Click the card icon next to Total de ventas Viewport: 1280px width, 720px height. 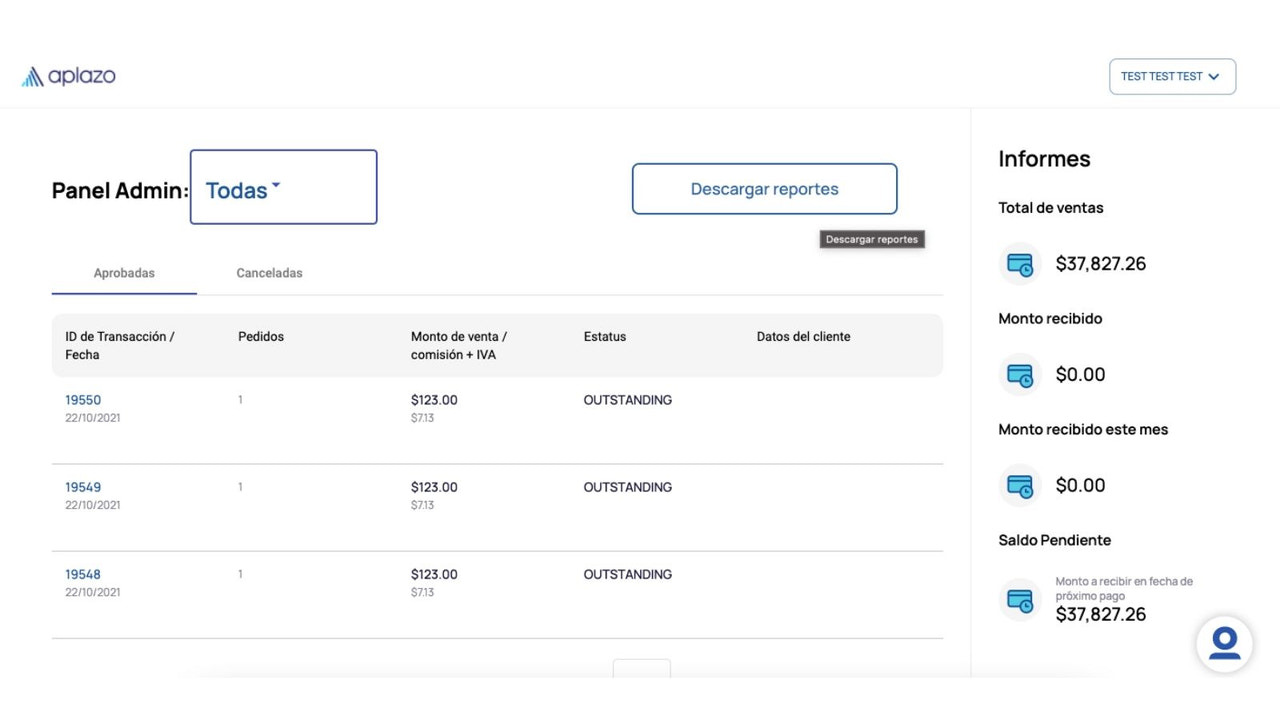point(1019,263)
